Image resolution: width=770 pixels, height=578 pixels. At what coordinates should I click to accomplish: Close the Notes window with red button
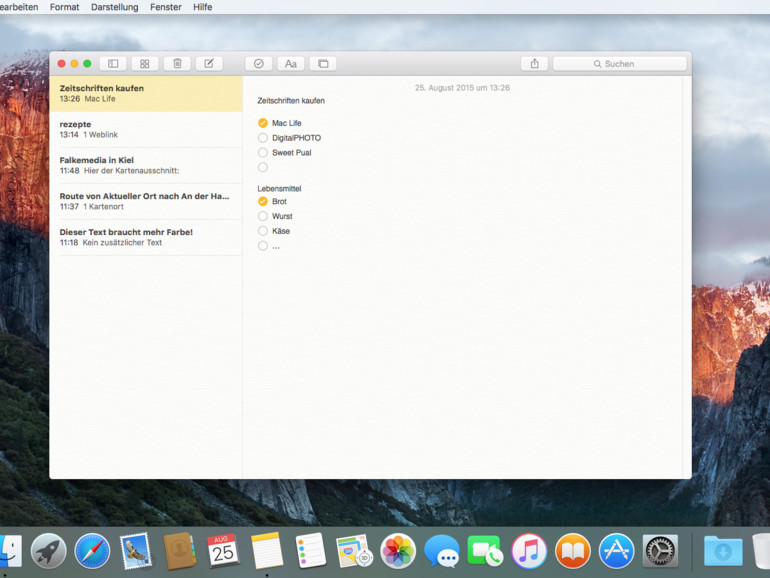pos(61,63)
